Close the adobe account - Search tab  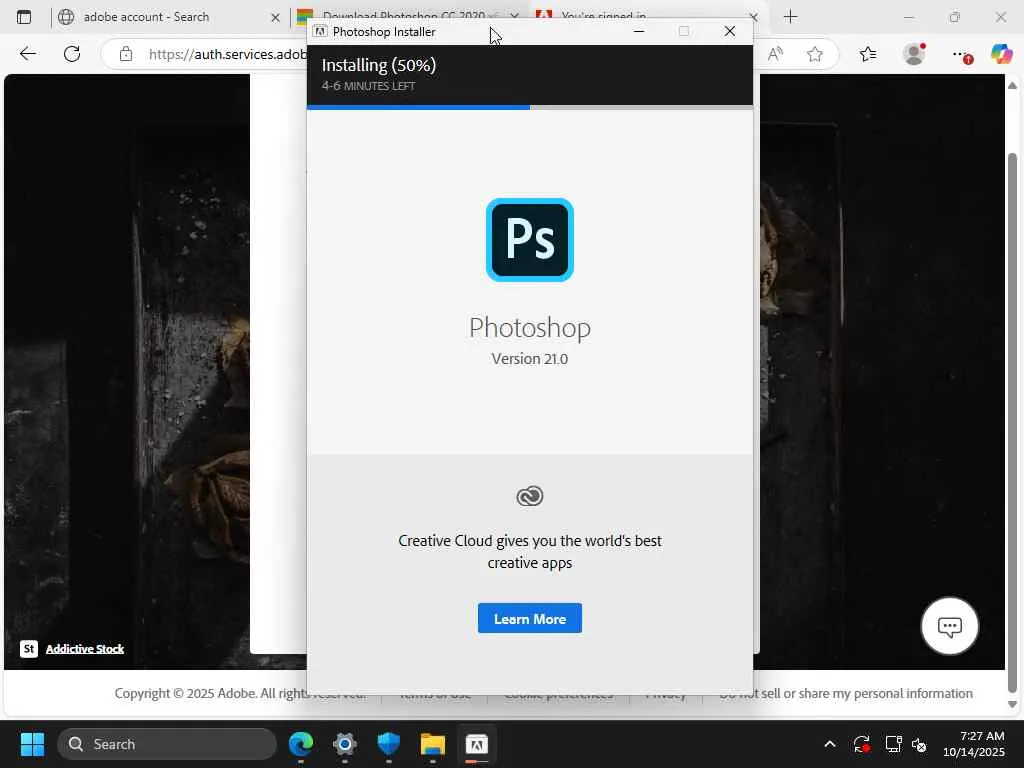276,18
